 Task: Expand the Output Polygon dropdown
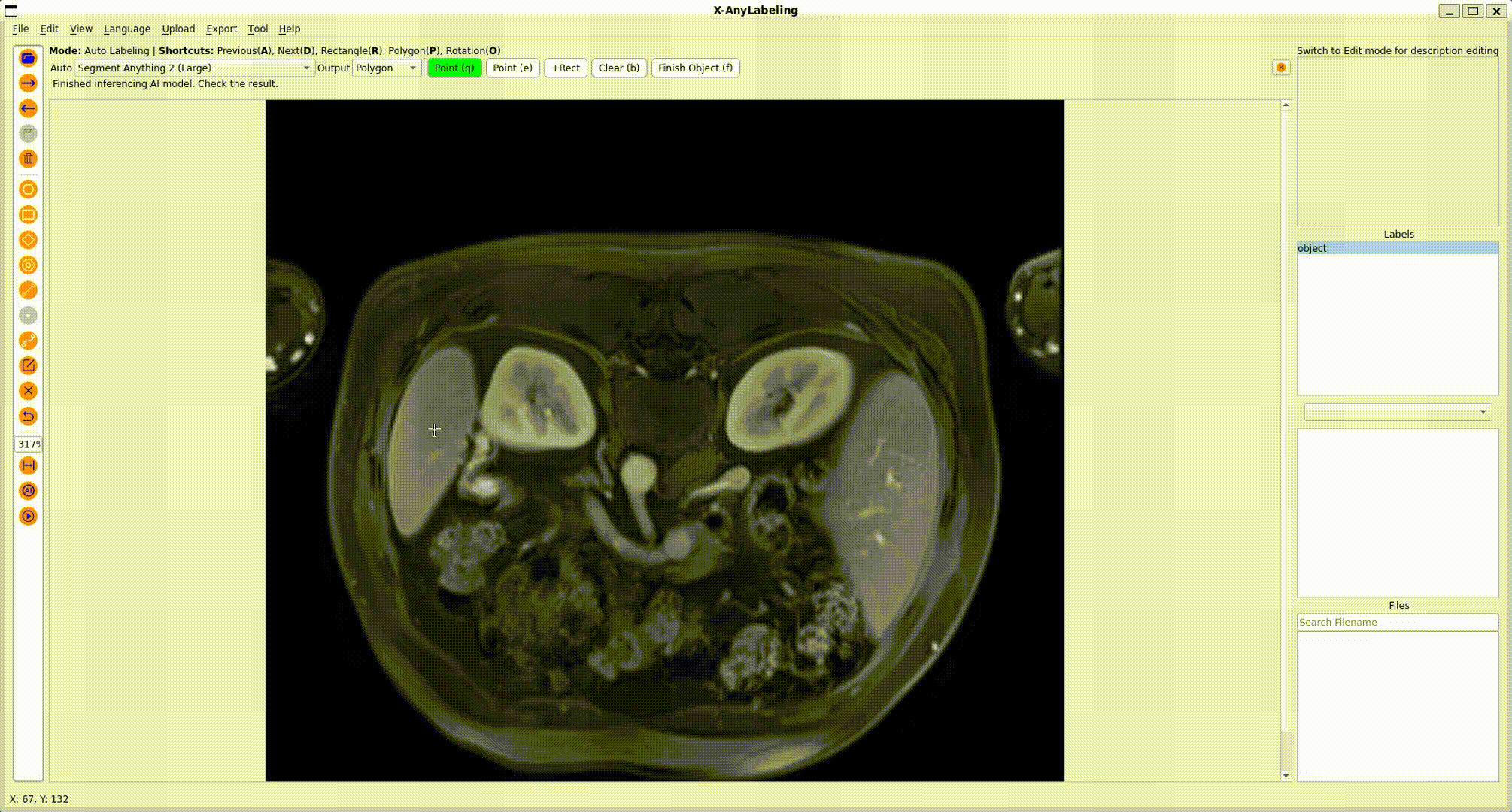tap(386, 68)
